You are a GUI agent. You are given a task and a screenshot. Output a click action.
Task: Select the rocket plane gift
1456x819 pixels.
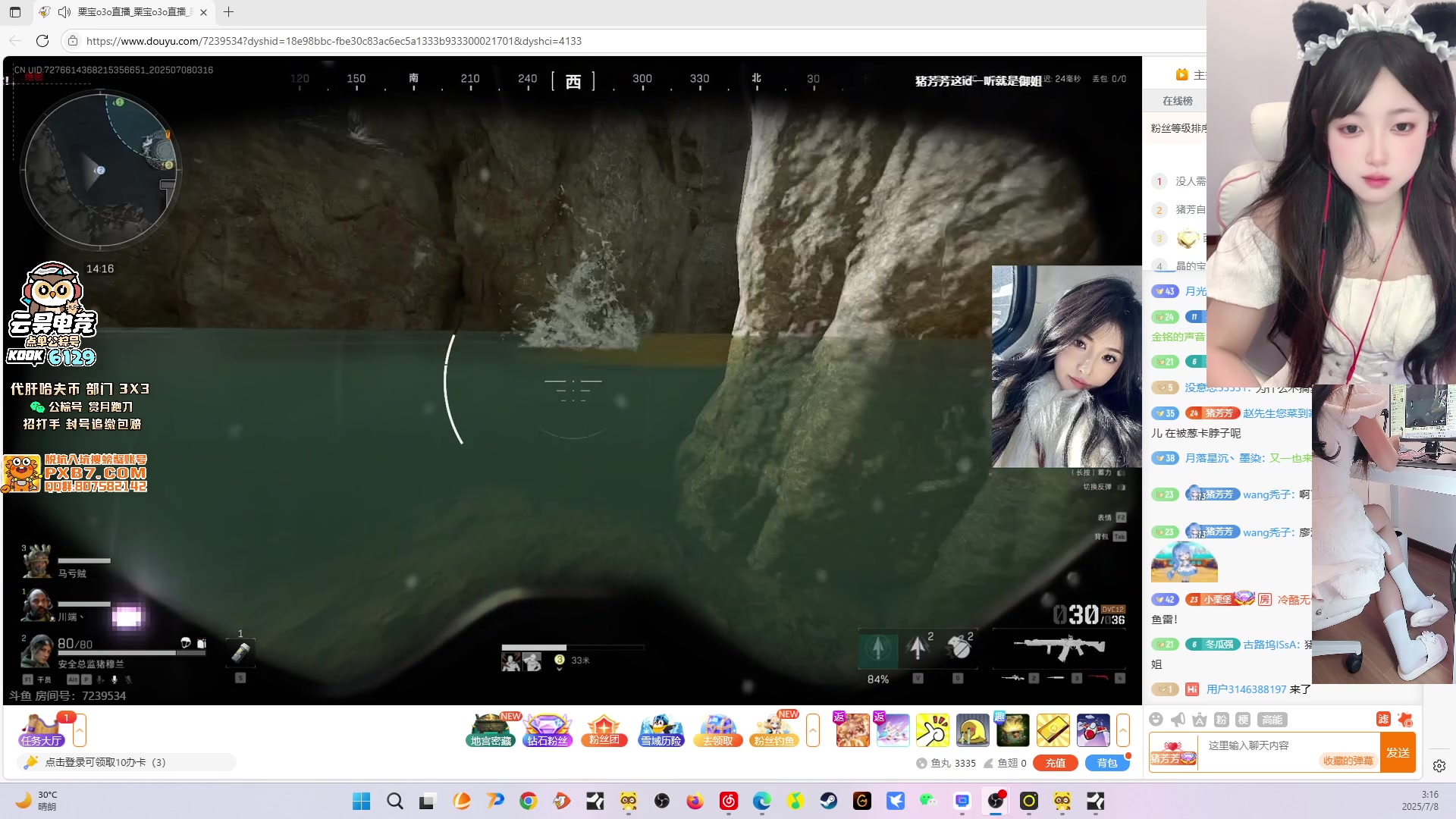pyautogui.click(x=1094, y=730)
